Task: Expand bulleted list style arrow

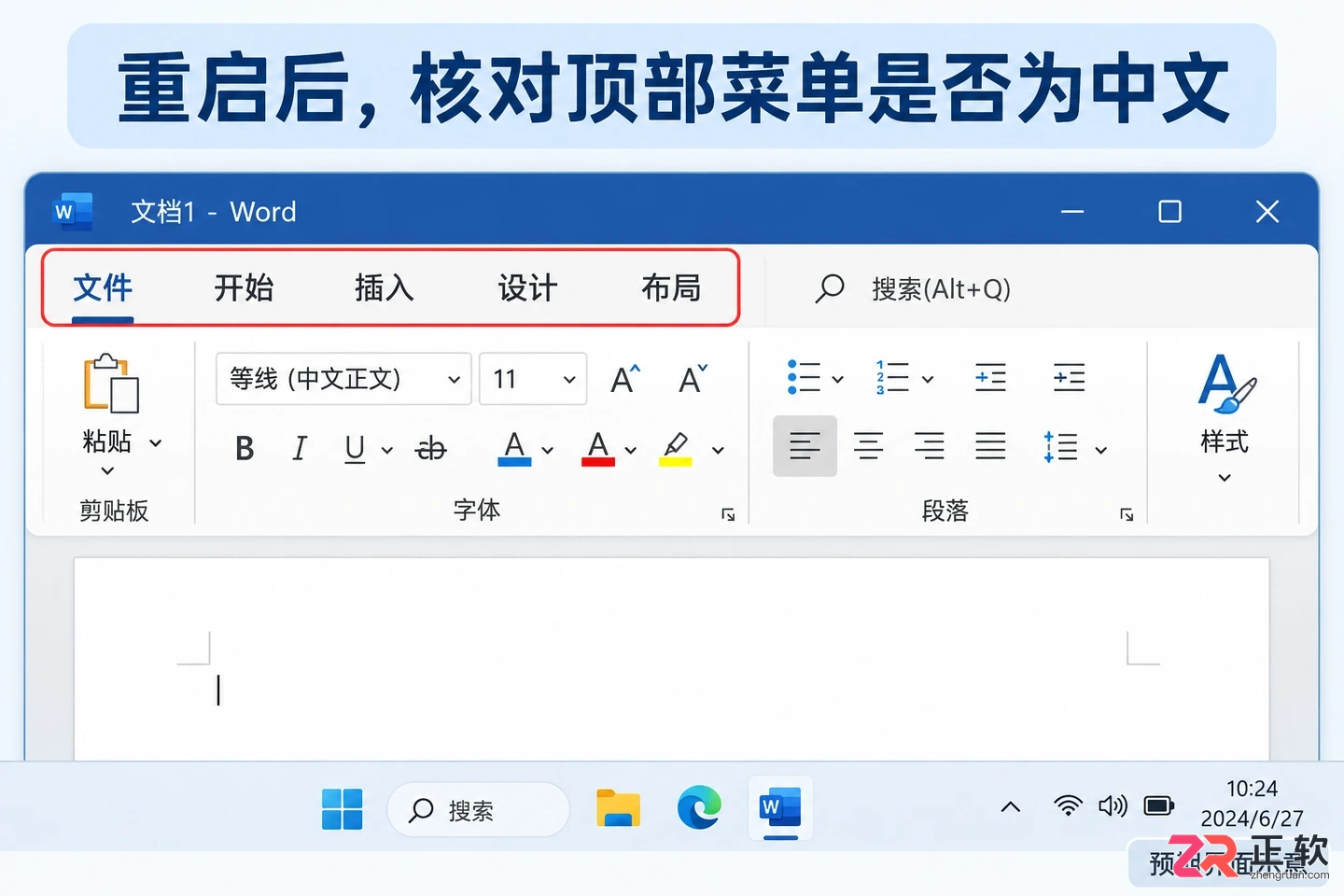Action: 838,380
